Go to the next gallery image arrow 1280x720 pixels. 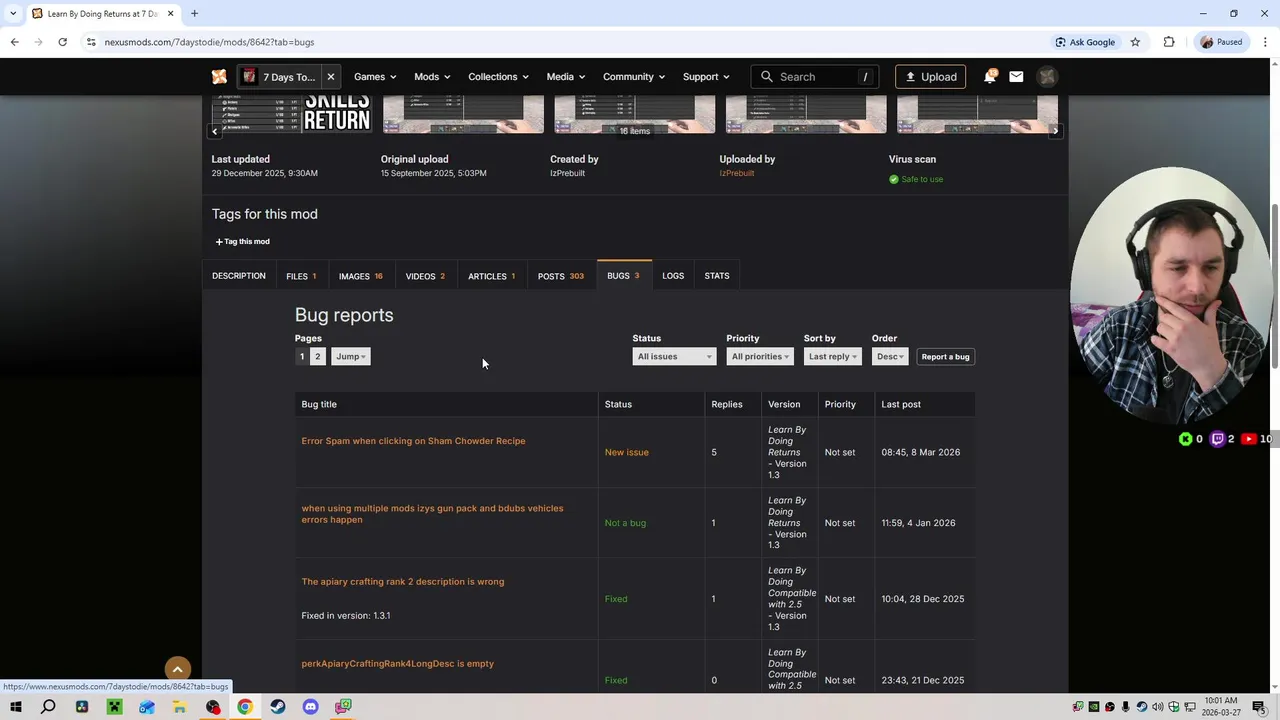tap(1055, 131)
